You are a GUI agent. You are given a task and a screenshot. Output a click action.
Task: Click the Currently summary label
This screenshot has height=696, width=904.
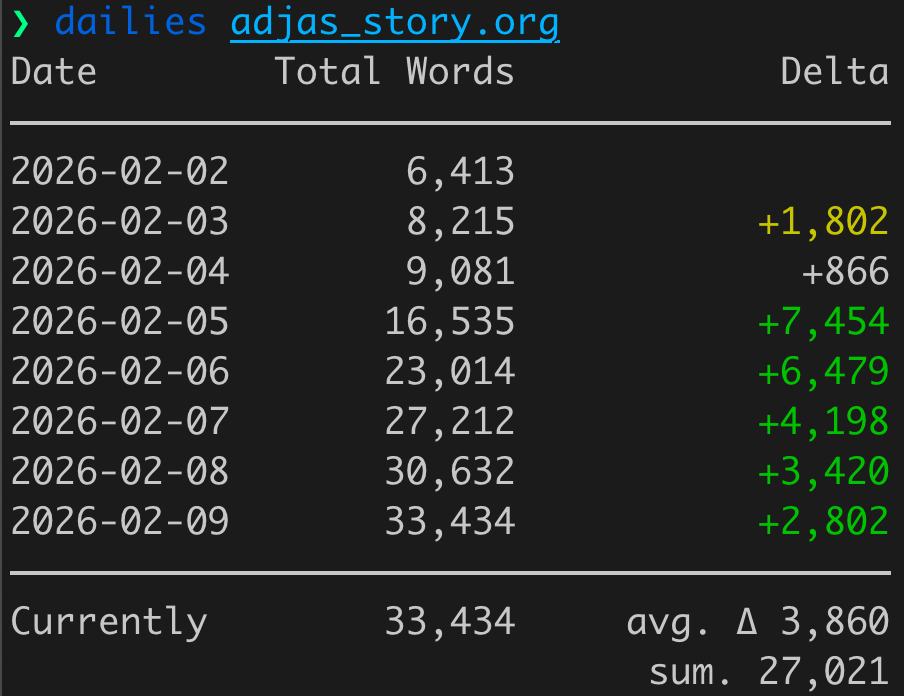coord(109,622)
